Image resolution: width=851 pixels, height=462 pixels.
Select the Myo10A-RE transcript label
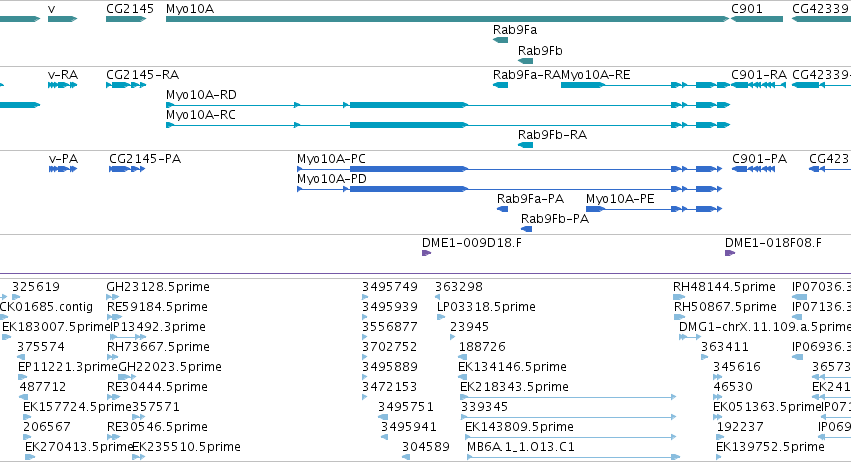[595, 75]
